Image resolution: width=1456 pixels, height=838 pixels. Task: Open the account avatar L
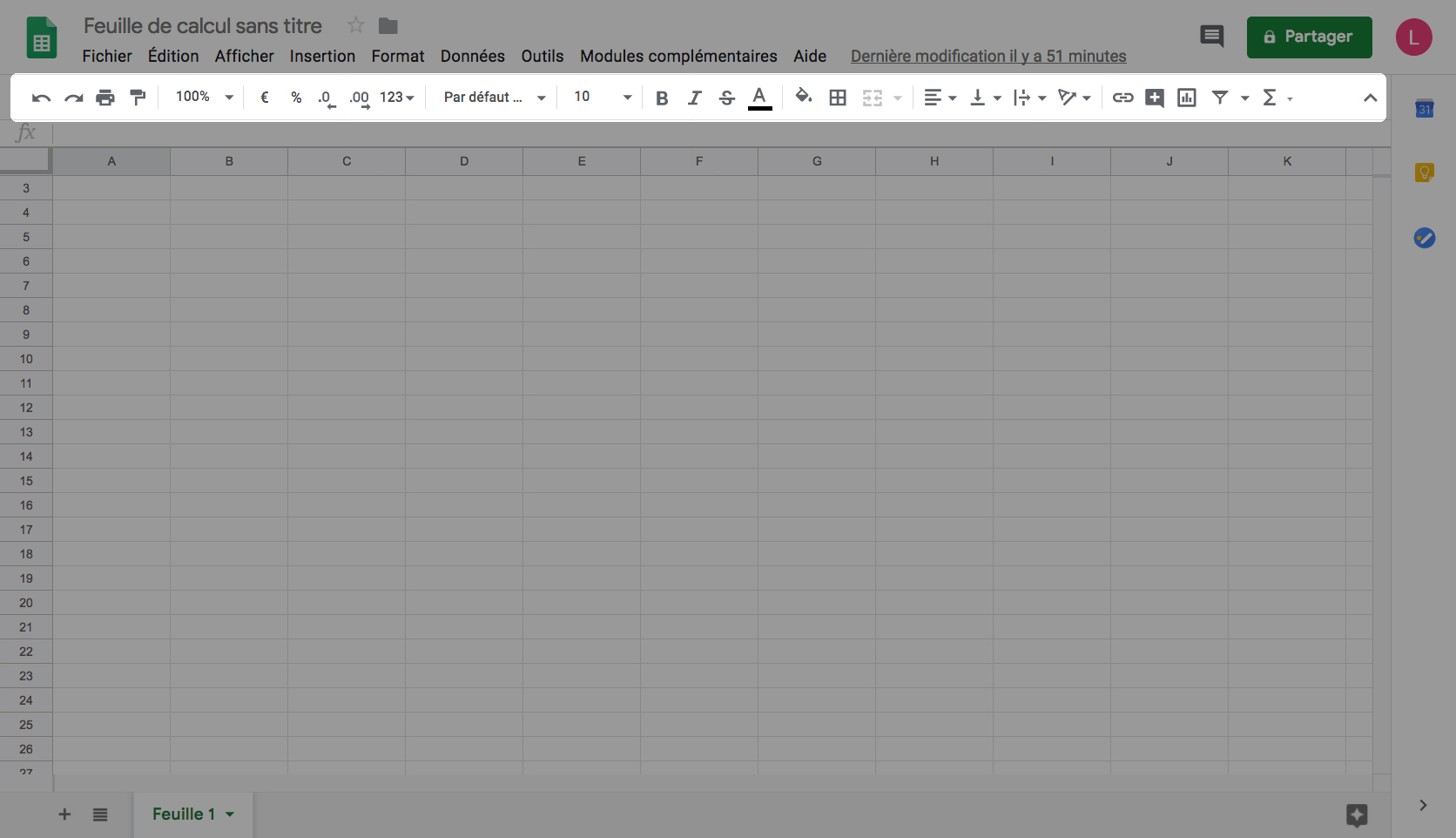(1414, 37)
